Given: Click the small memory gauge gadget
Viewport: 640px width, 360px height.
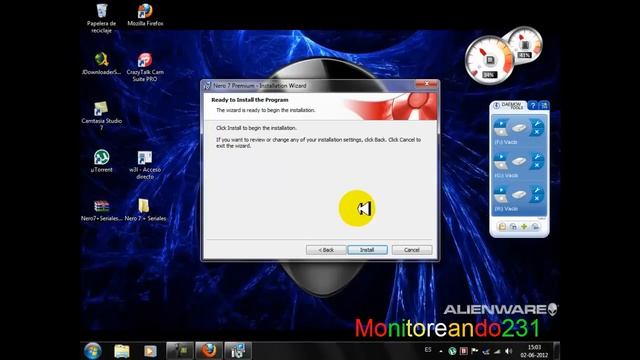Looking at the screenshot, I should (x=525, y=45).
